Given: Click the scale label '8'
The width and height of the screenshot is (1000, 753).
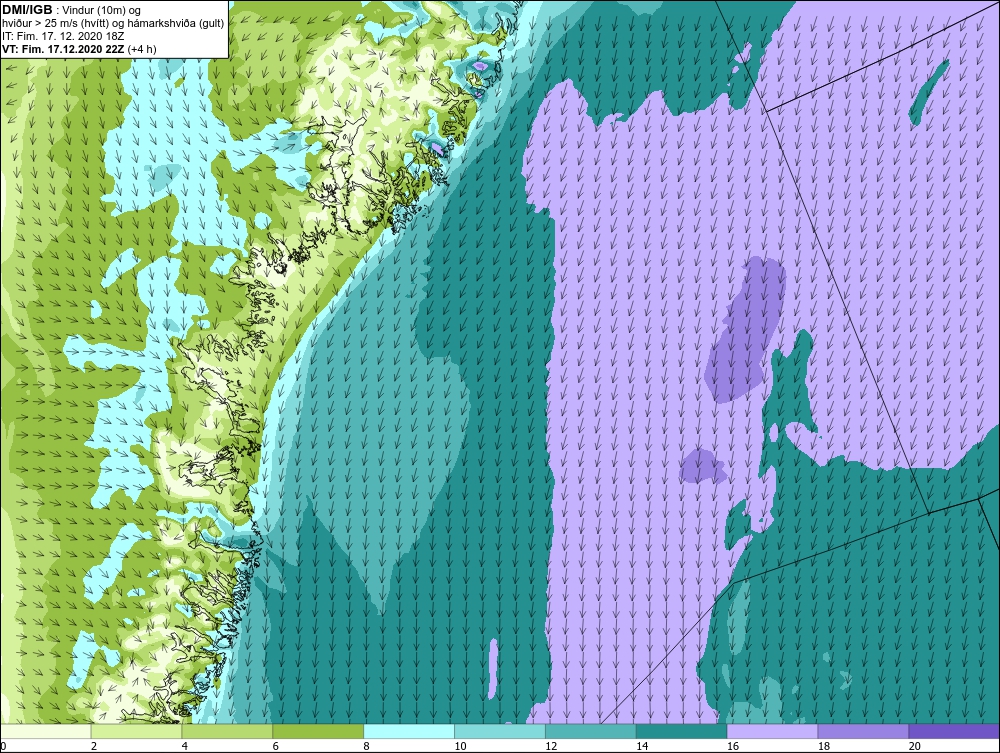Looking at the screenshot, I should (x=366, y=746).
